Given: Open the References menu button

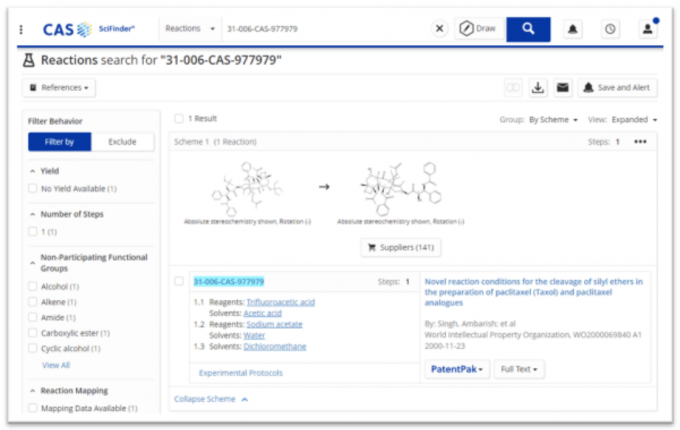Looking at the screenshot, I should [59, 88].
